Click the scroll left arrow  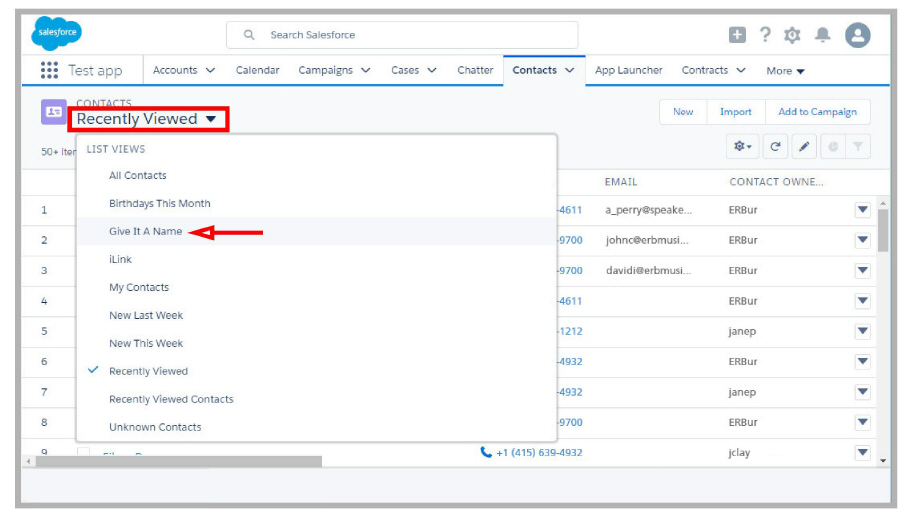coord(28,461)
